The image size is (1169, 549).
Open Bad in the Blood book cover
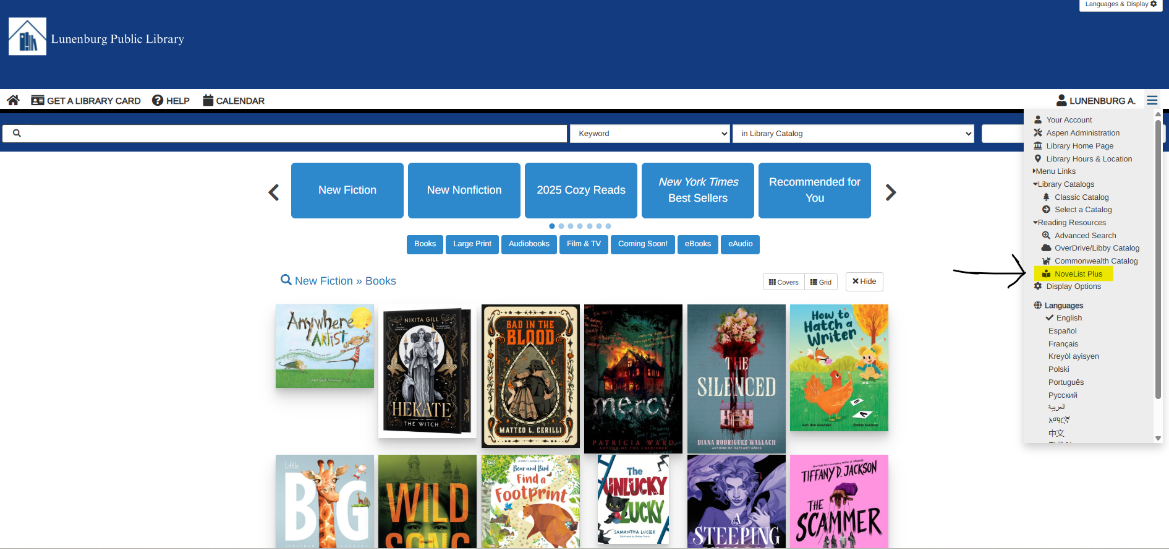pos(531,376)
